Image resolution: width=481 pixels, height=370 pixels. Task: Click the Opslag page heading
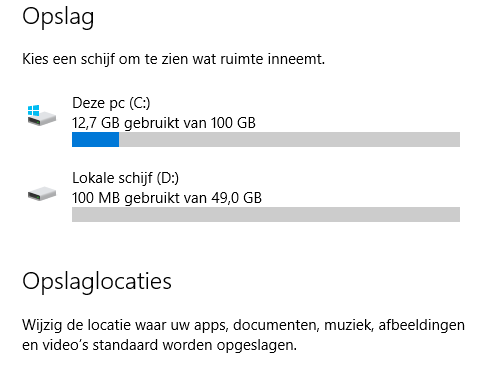pyautogui.click(x=58, y=17)
